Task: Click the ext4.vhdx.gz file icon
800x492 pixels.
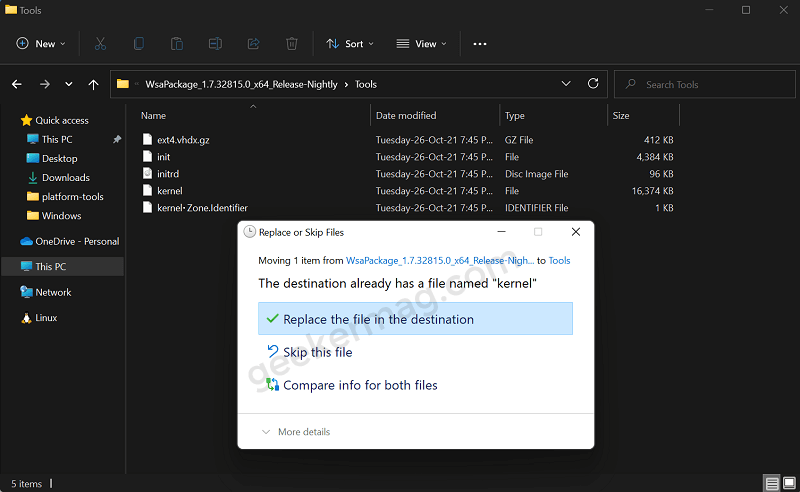Action: [147, 139]
